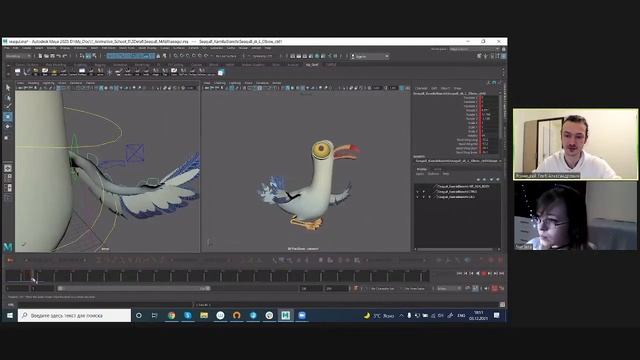This screenshot has height=360, width=640.
Task: Toggle the auto keyframe red button
Action: [x=494, y=289]
